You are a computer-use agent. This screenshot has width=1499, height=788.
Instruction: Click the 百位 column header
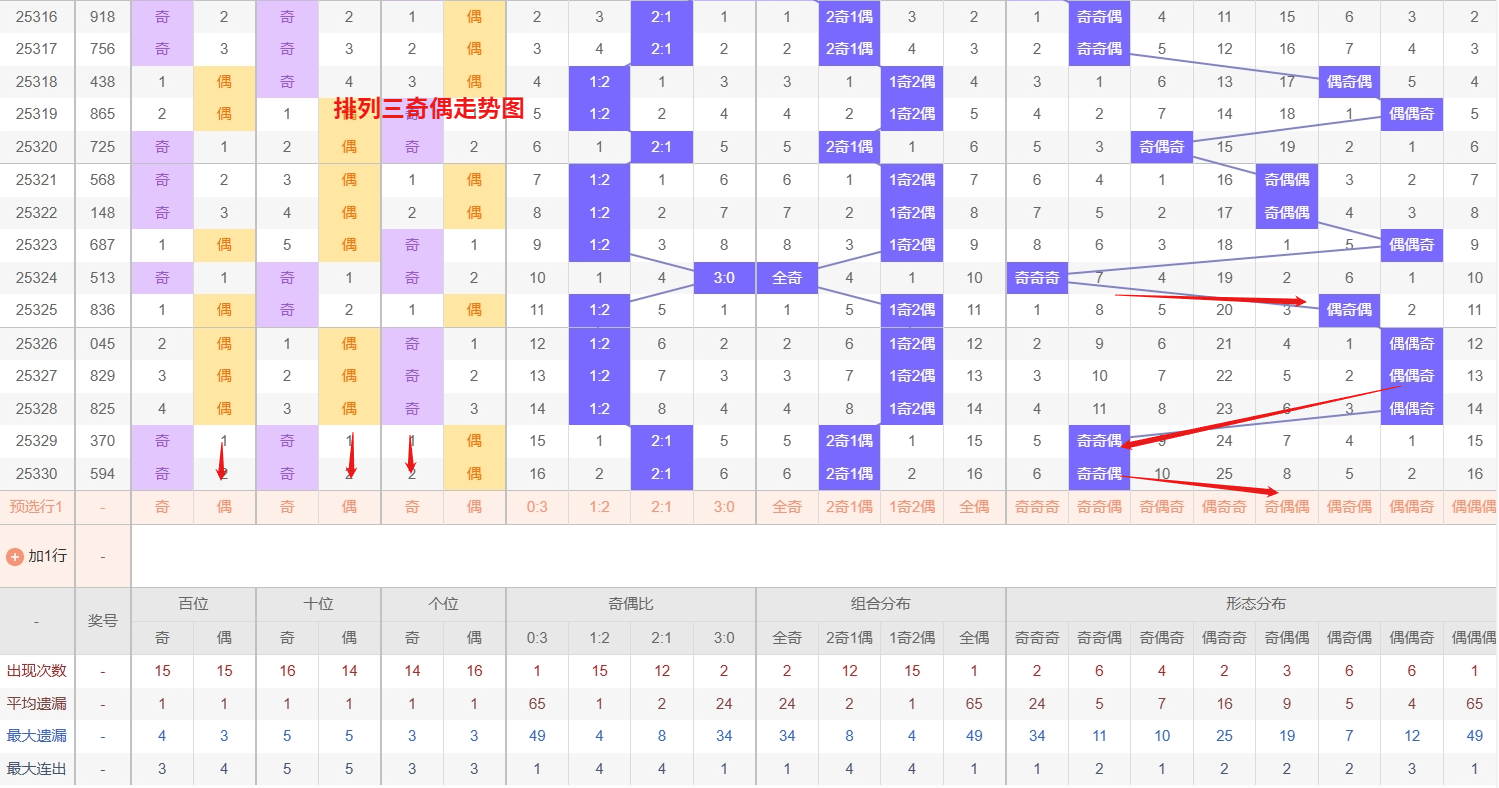point(193,604)
